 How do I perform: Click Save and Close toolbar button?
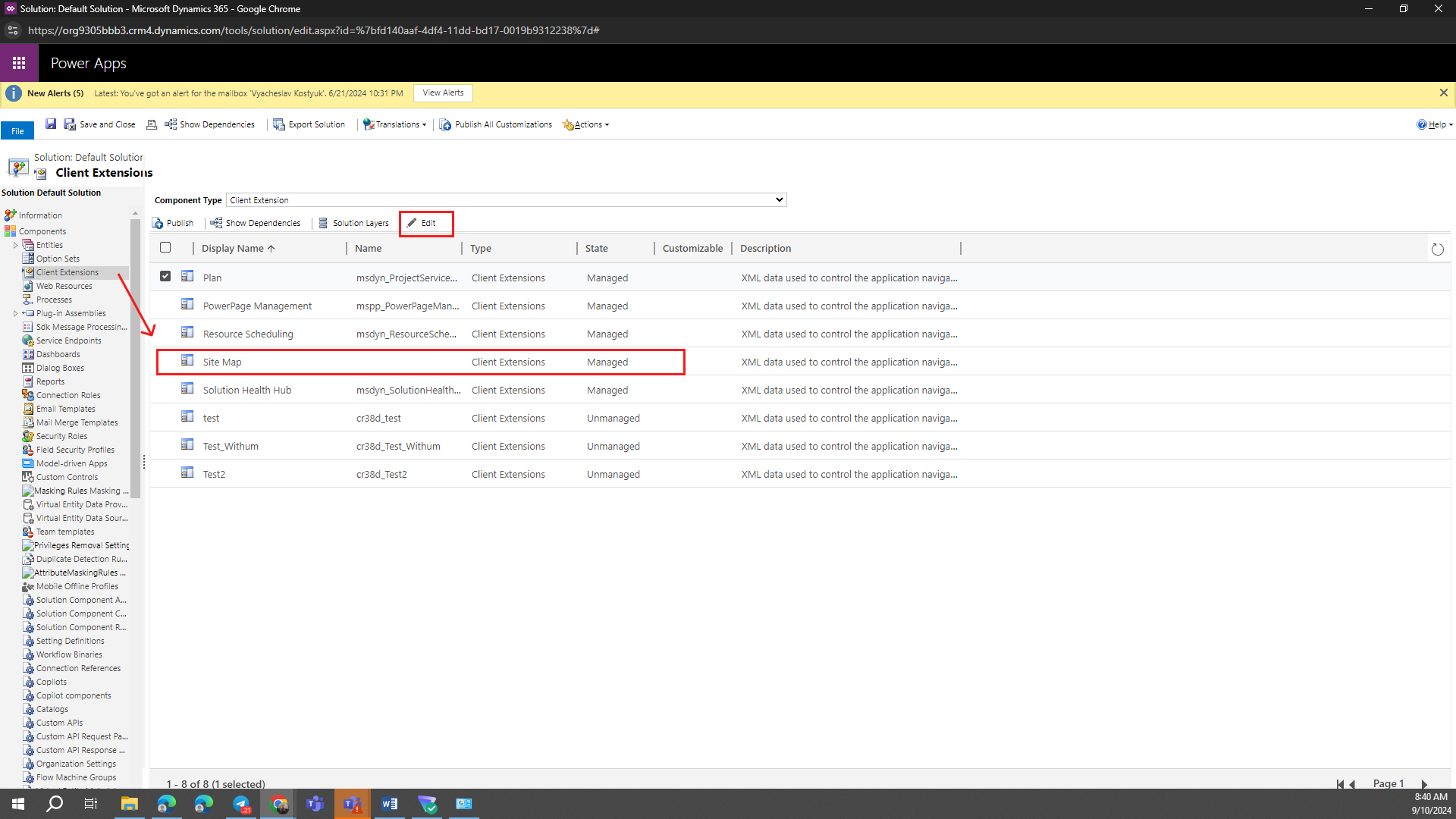click(x=99, y=124)
